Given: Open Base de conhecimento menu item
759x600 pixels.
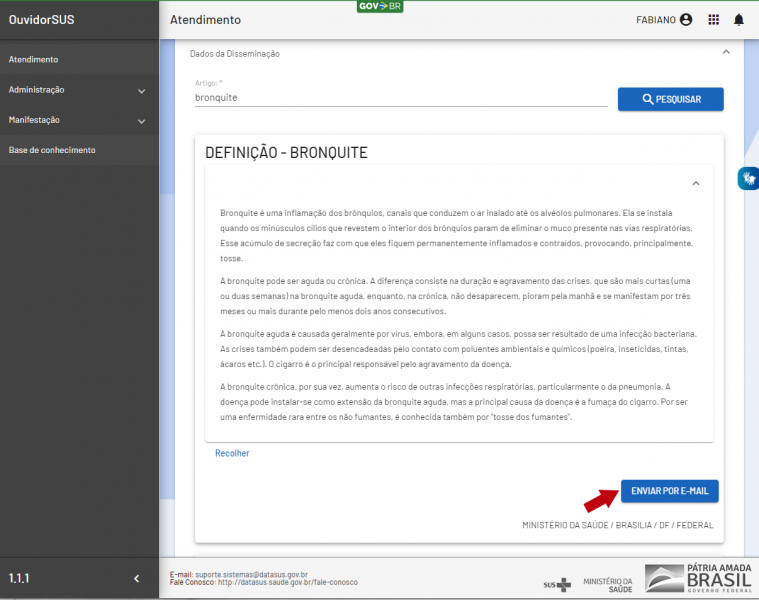Looking at the screenshot, I should pos(52,150).
